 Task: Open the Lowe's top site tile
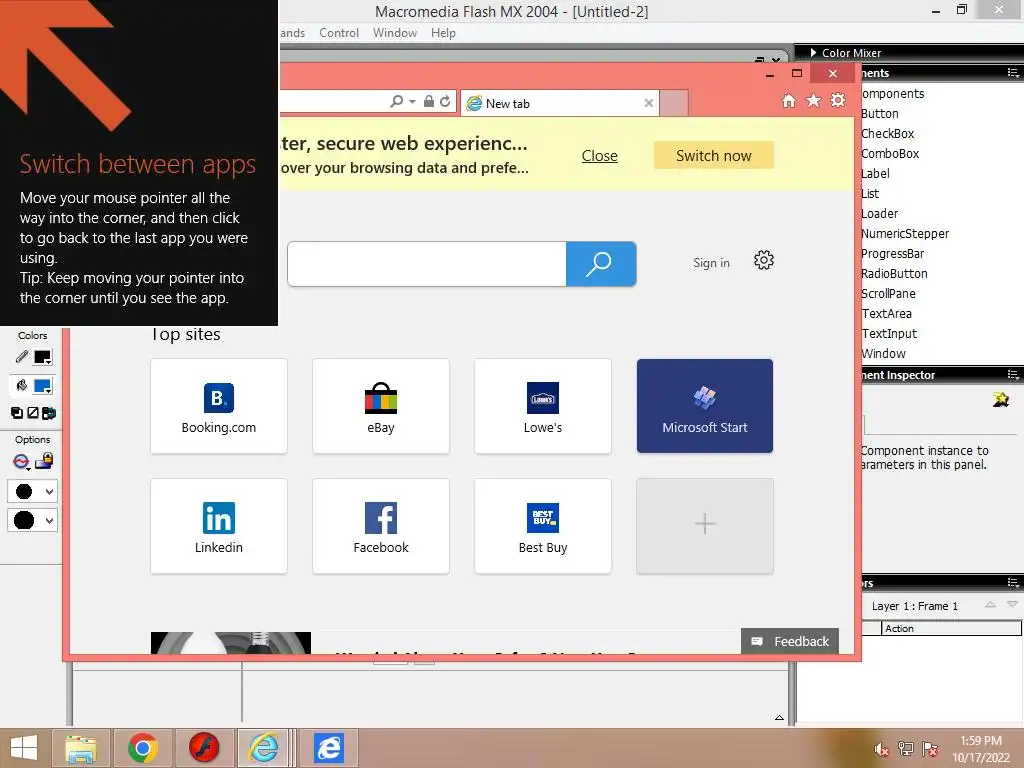543,406
